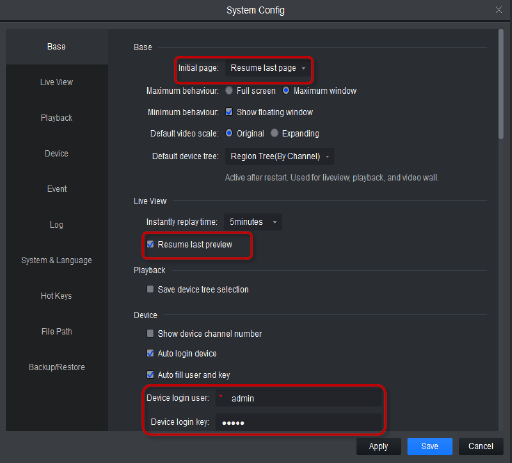Open the Backup/Restore tab
The image size is (512, 463).
click(x=57, y=367)
